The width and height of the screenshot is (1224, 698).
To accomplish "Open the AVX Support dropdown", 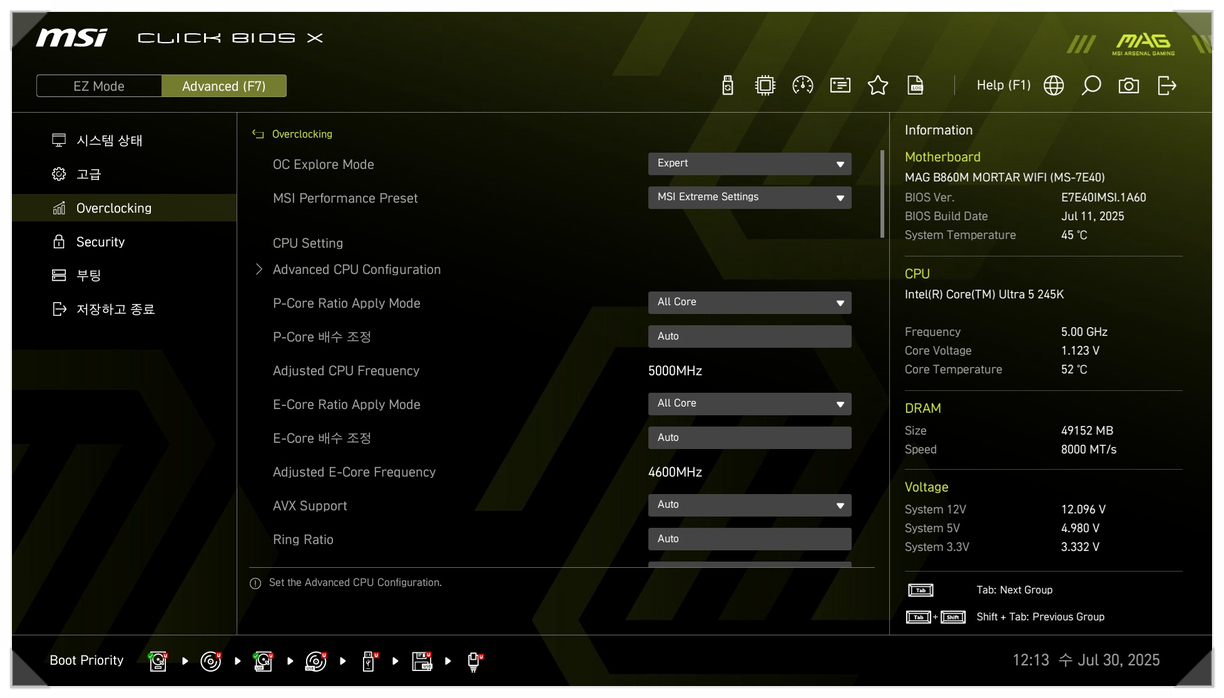I will (749, 506).
